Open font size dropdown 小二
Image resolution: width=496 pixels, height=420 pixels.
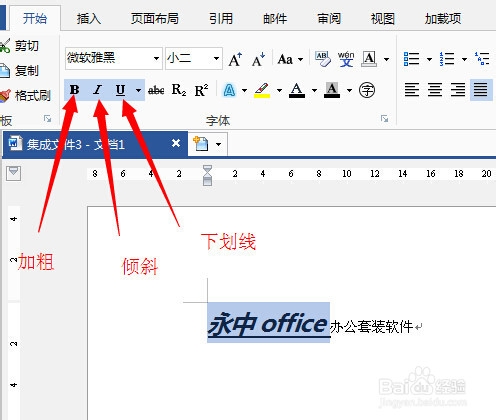(216, 59)
